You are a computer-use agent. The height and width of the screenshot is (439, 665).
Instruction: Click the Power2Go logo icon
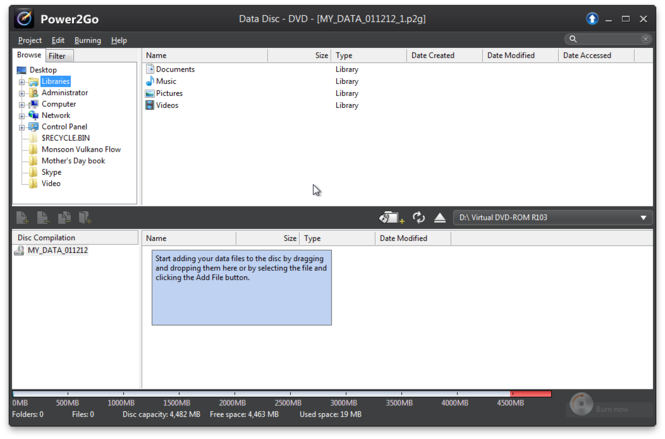tap(24, 19)
